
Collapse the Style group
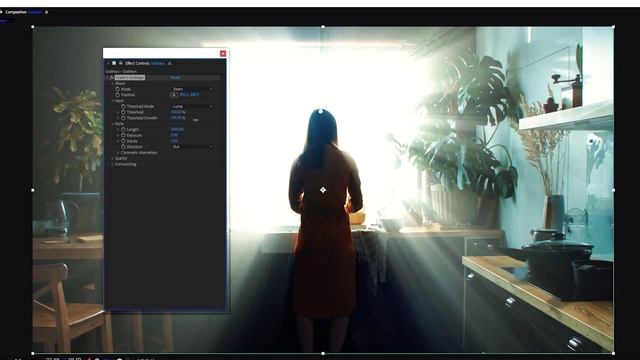[113, 124]
